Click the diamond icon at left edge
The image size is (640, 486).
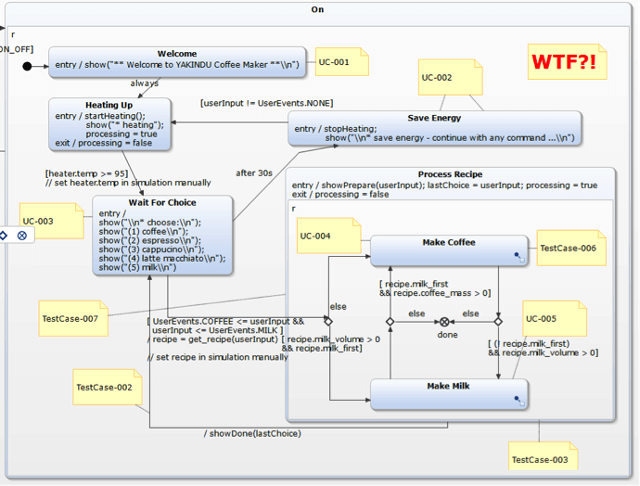click(x=4, y=235)
